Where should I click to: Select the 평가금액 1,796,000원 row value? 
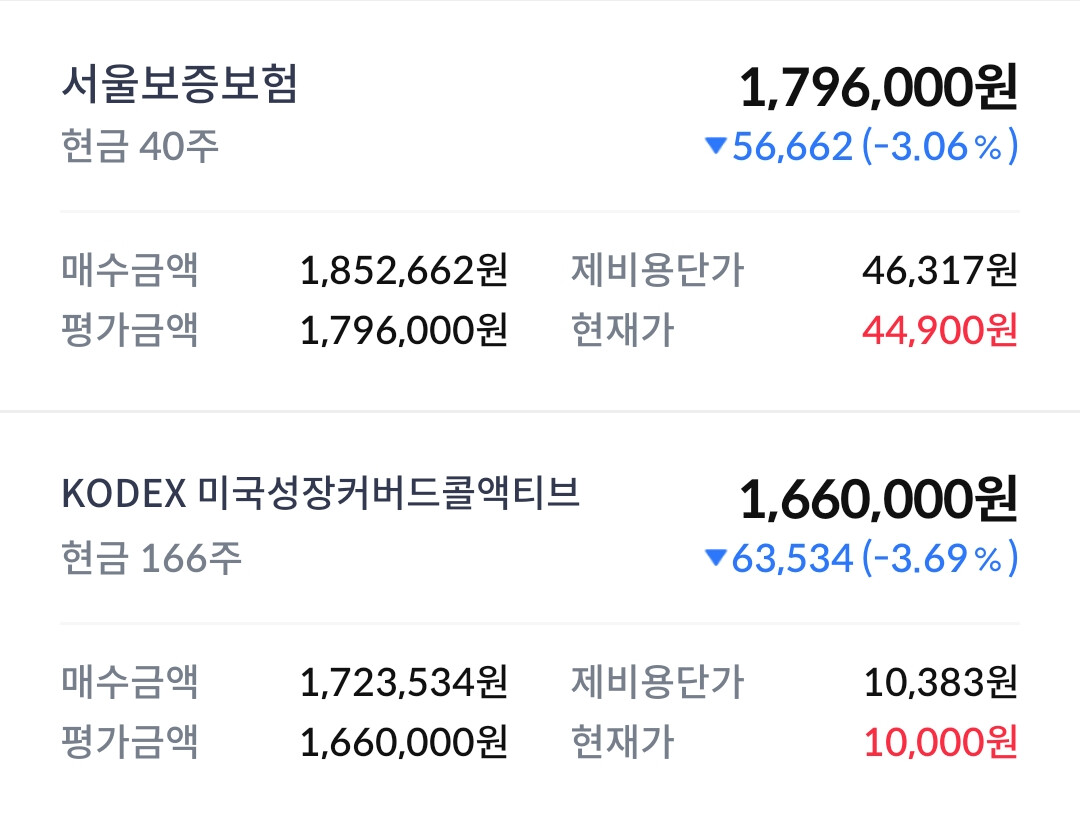[x=404, y=330]
